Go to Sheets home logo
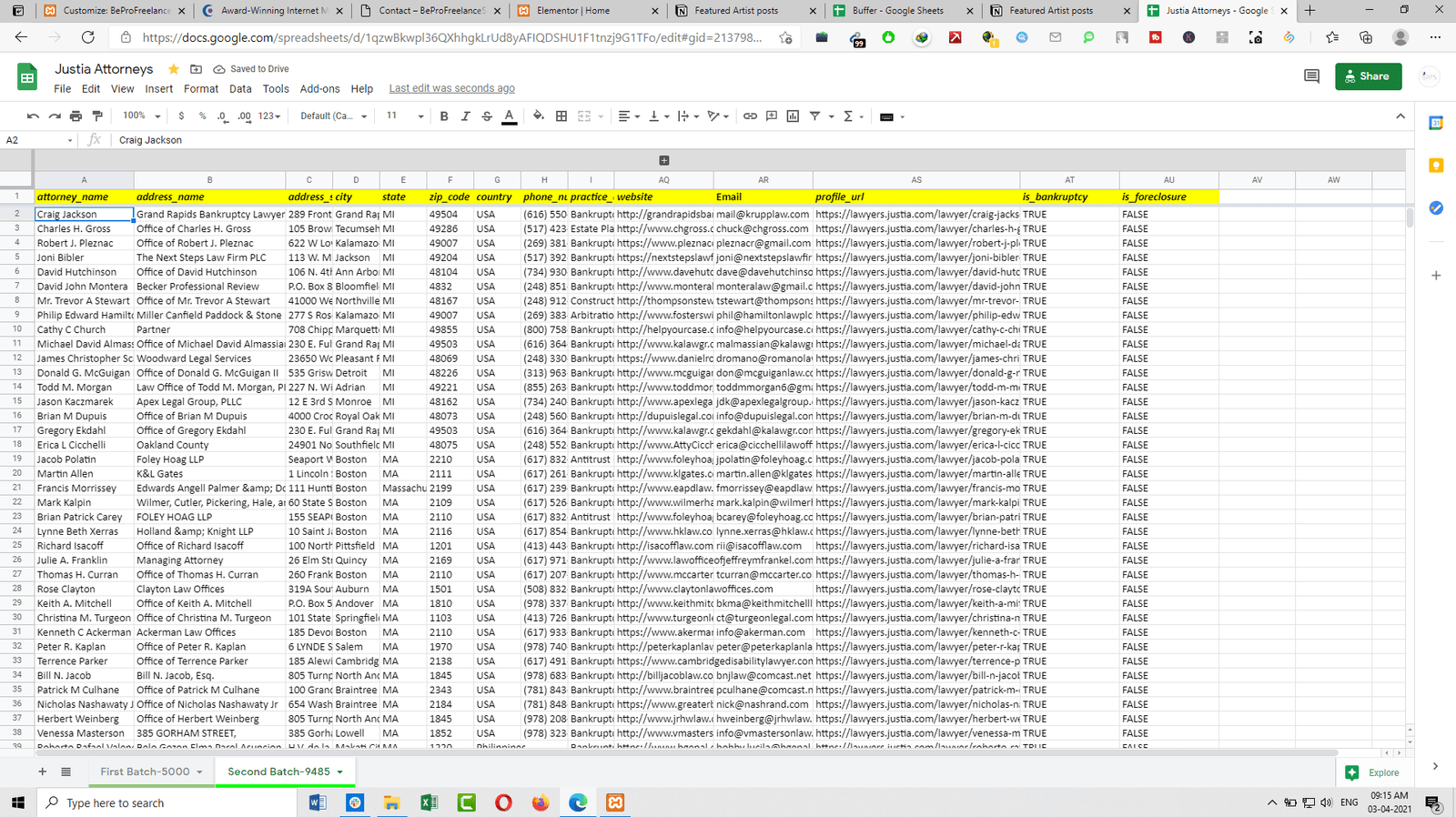Viewport: 1456px width, 817px height. pos(27,76)
